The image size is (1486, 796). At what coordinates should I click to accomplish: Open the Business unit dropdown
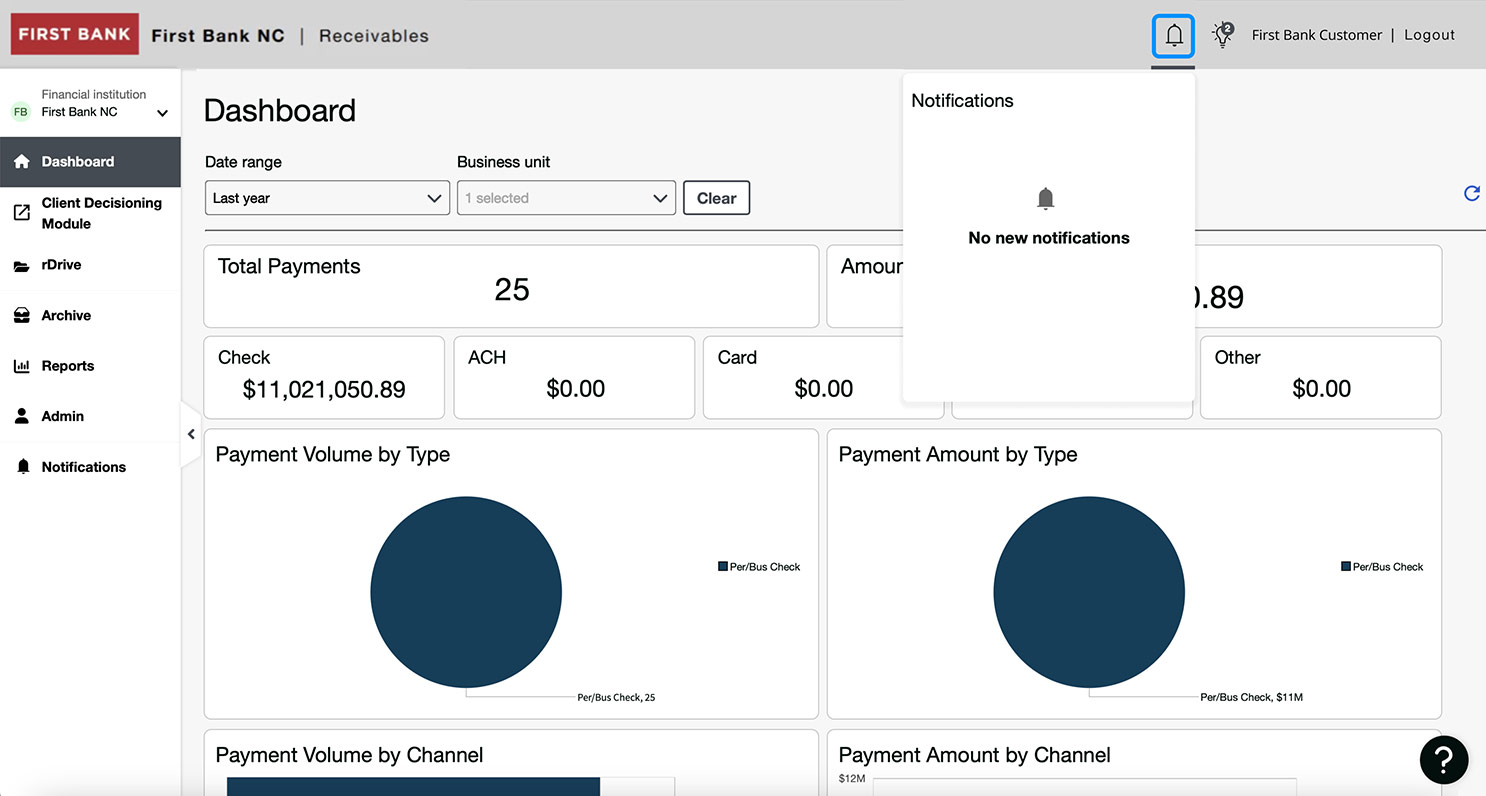(x=566, y=198)
